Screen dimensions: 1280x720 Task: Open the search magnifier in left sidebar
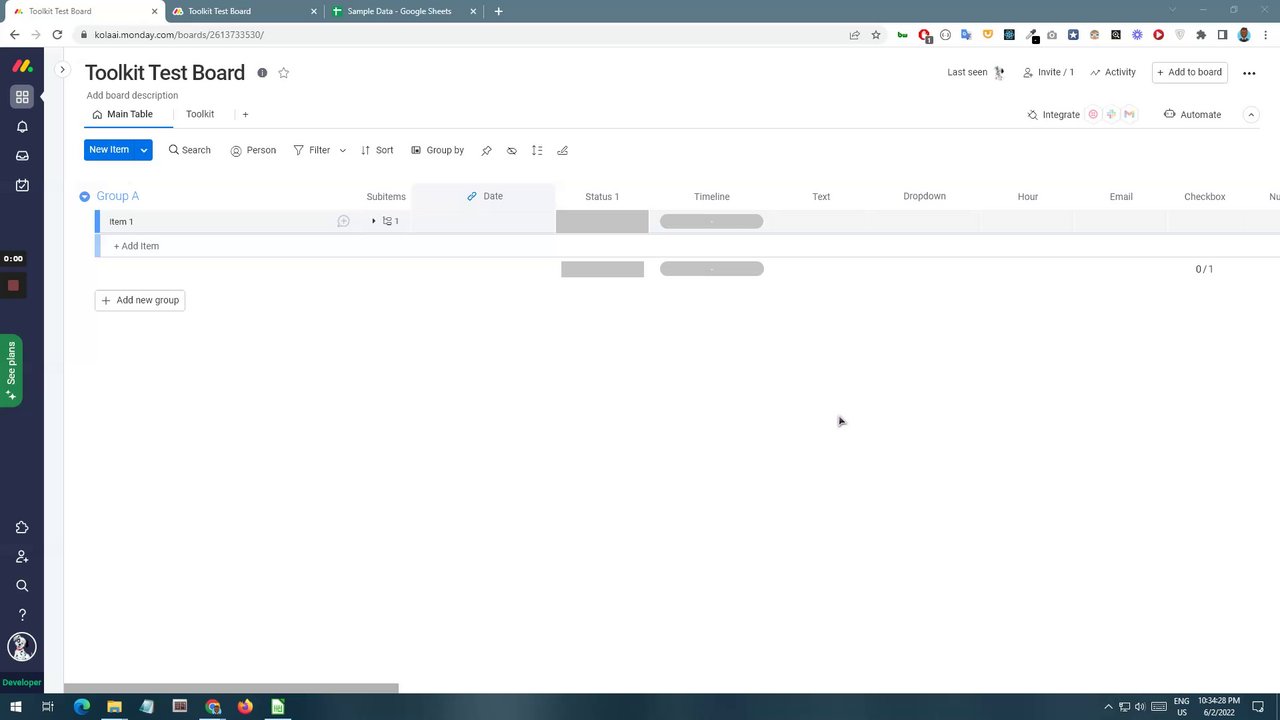(x=22, y=586)
